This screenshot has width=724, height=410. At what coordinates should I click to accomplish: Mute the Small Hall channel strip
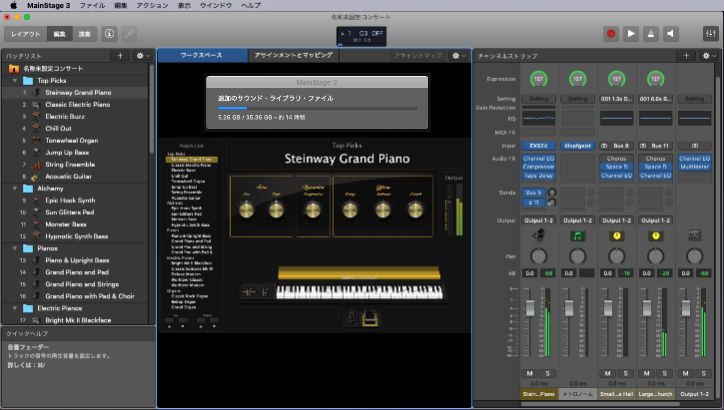608,373
